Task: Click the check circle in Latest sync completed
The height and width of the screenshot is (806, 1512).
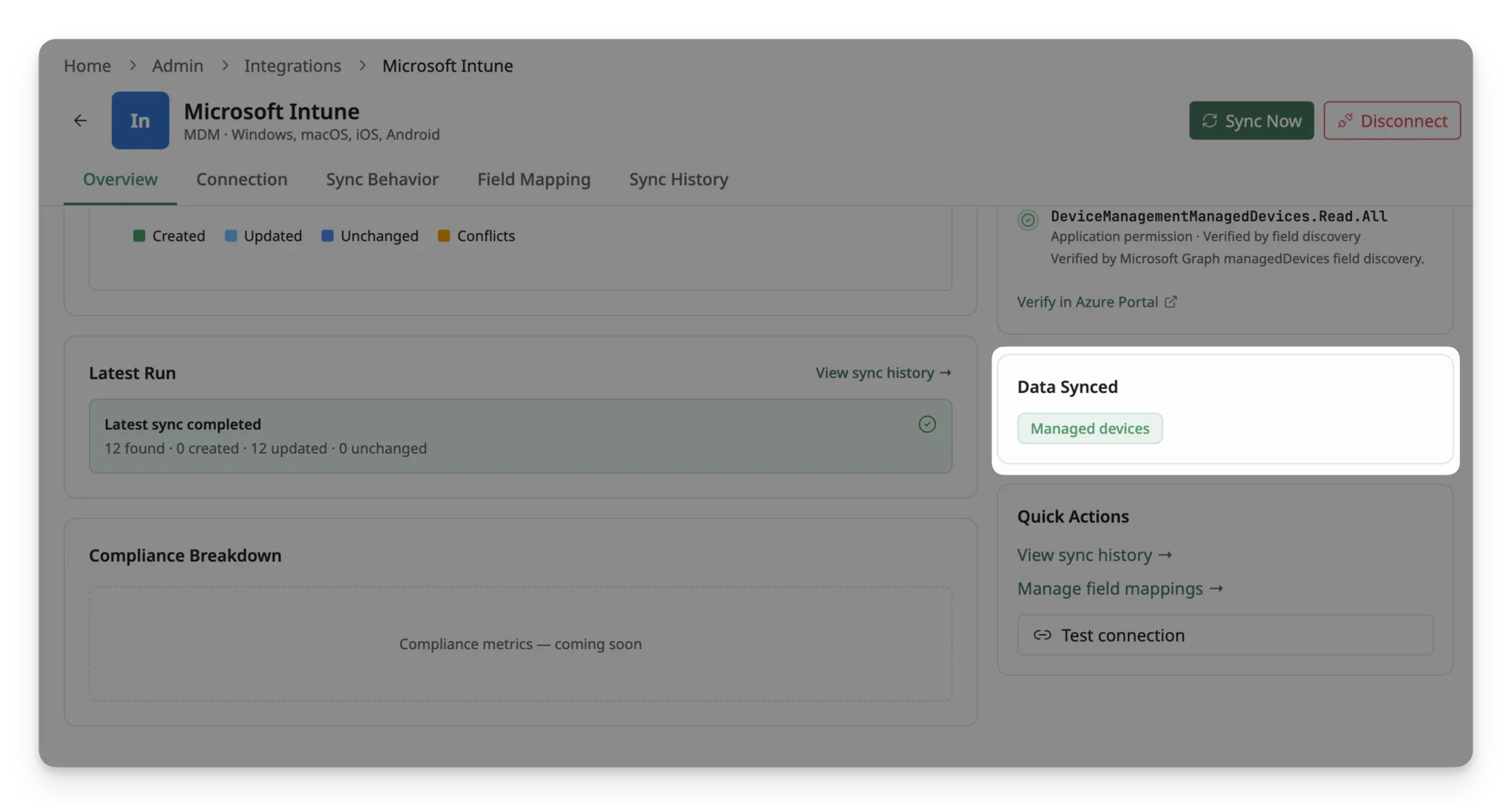Action: 927,424
